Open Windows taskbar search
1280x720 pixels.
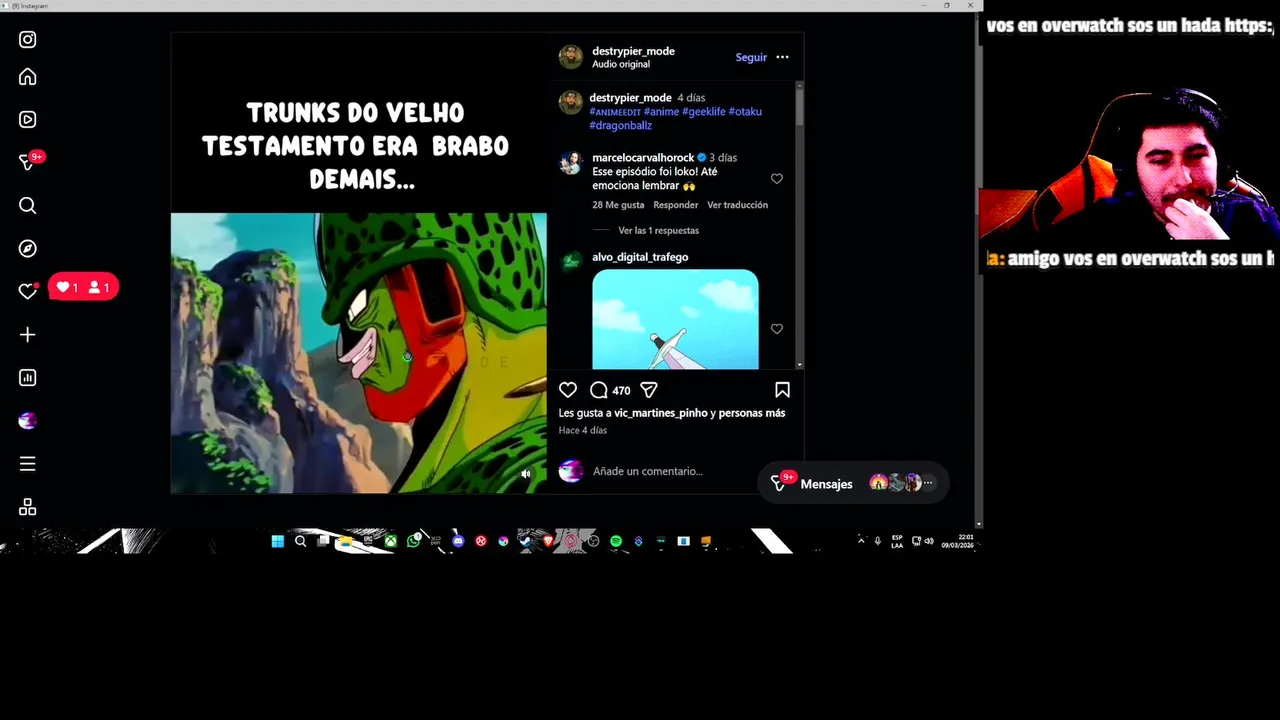(300, 541)
